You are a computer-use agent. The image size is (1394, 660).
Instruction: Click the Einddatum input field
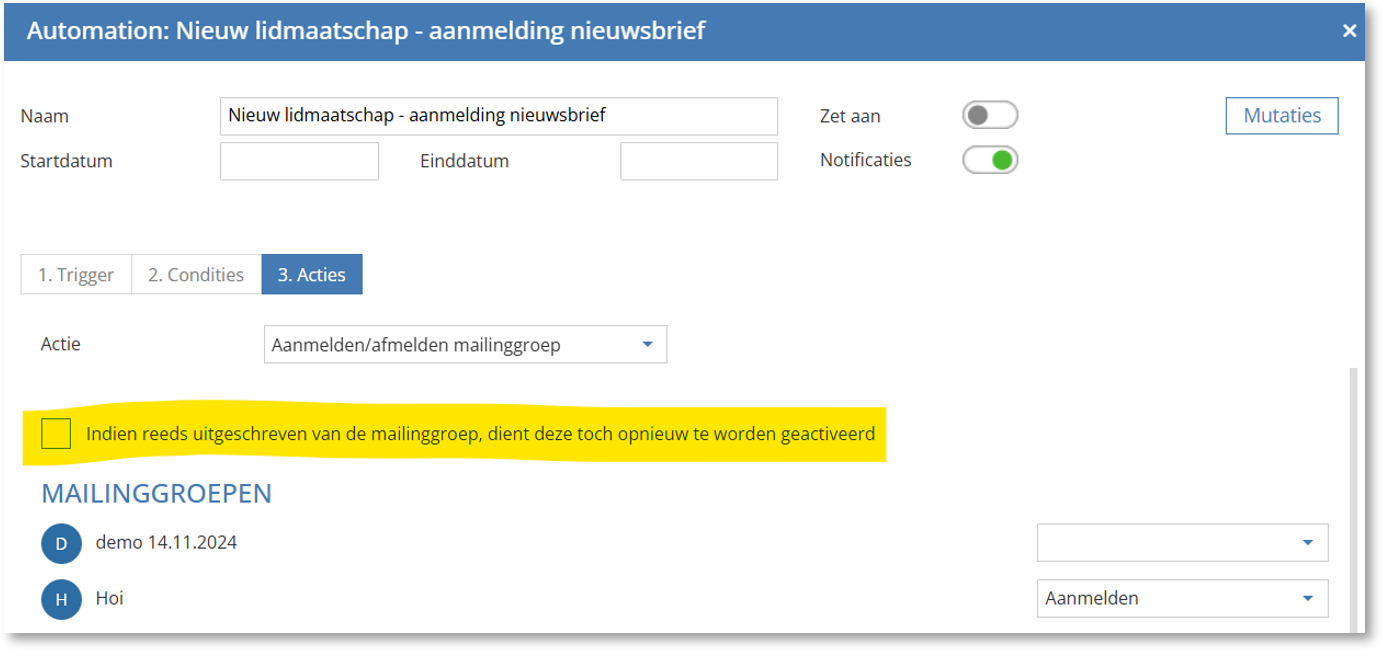tap(699, 161)
